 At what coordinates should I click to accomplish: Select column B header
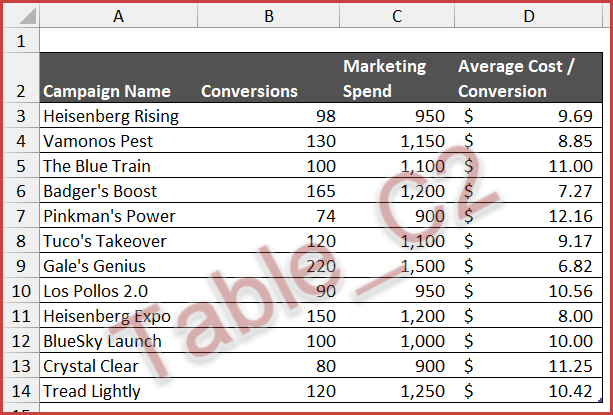coord(268,16)
